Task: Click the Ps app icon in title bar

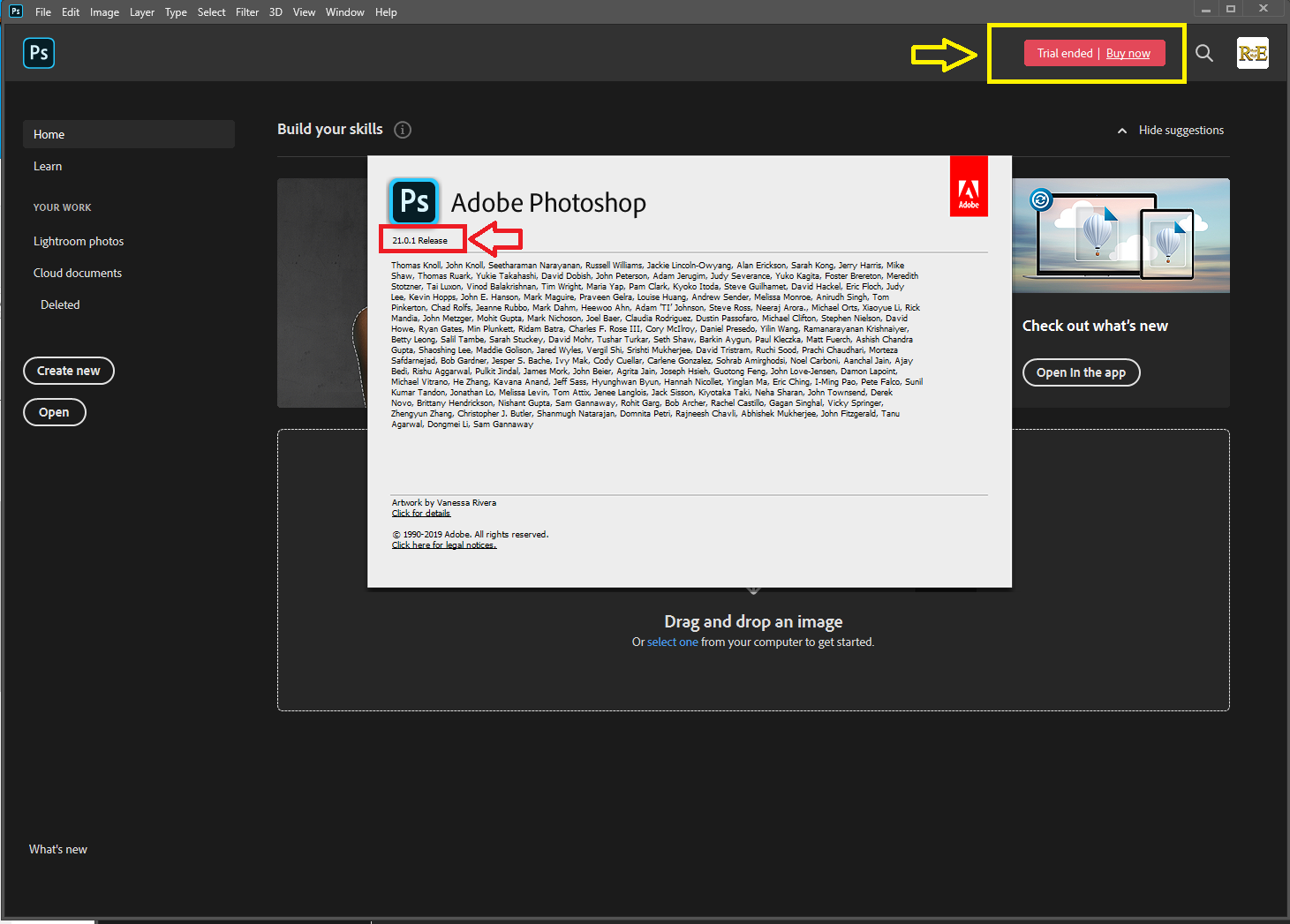Action: (x=16, y=11)
